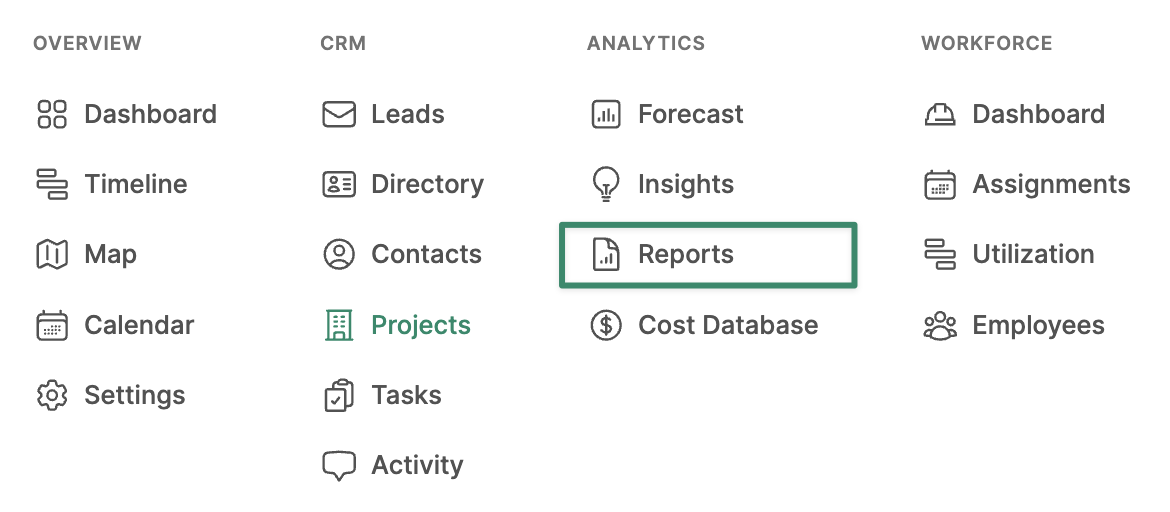This screenshot has width=1170, height=512.
Task: Select the Employees people icon
Action: point(939,325)
